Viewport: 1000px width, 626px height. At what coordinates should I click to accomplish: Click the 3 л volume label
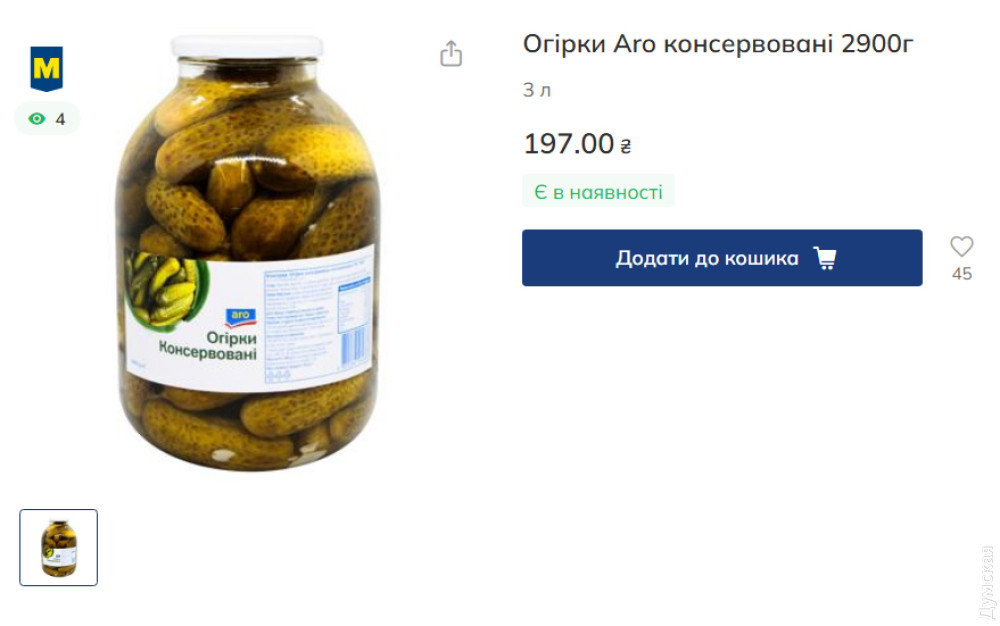[537, 91]
